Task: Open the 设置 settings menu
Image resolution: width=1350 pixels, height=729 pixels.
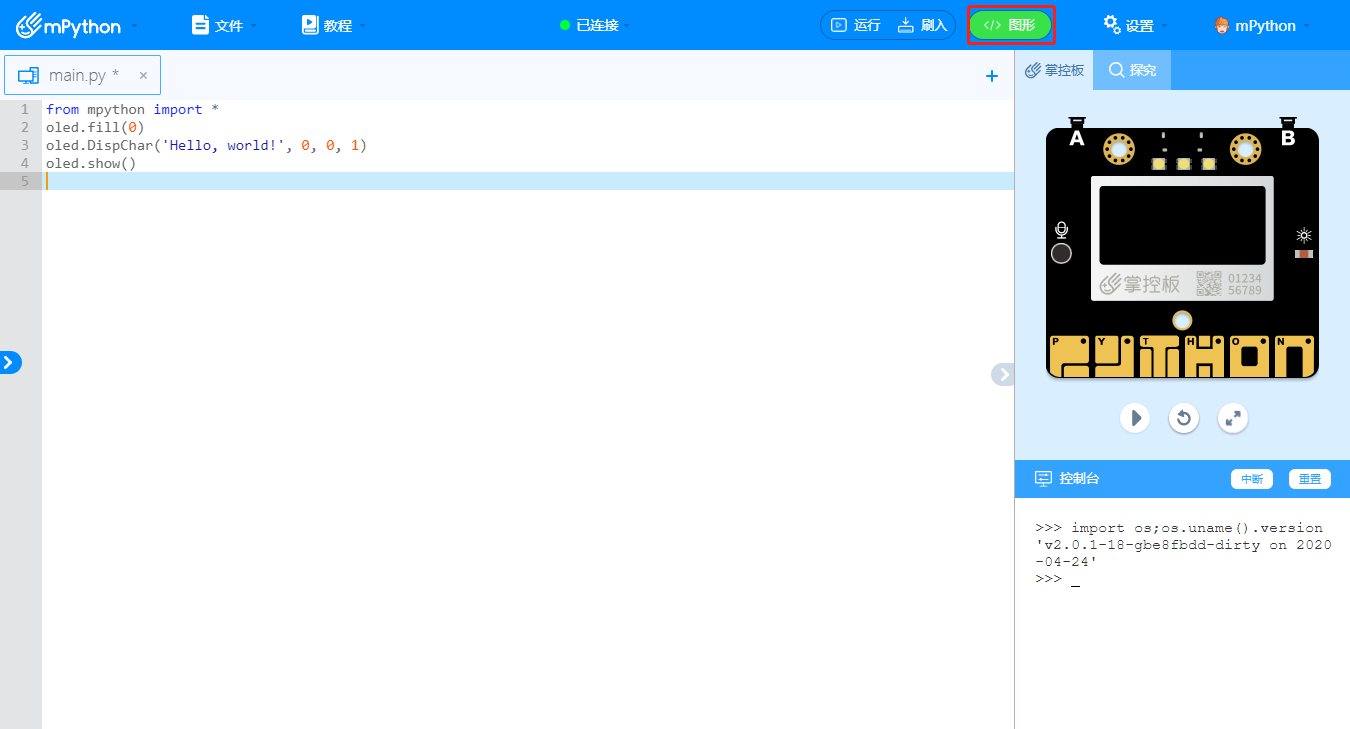Action: (1135, 25)
